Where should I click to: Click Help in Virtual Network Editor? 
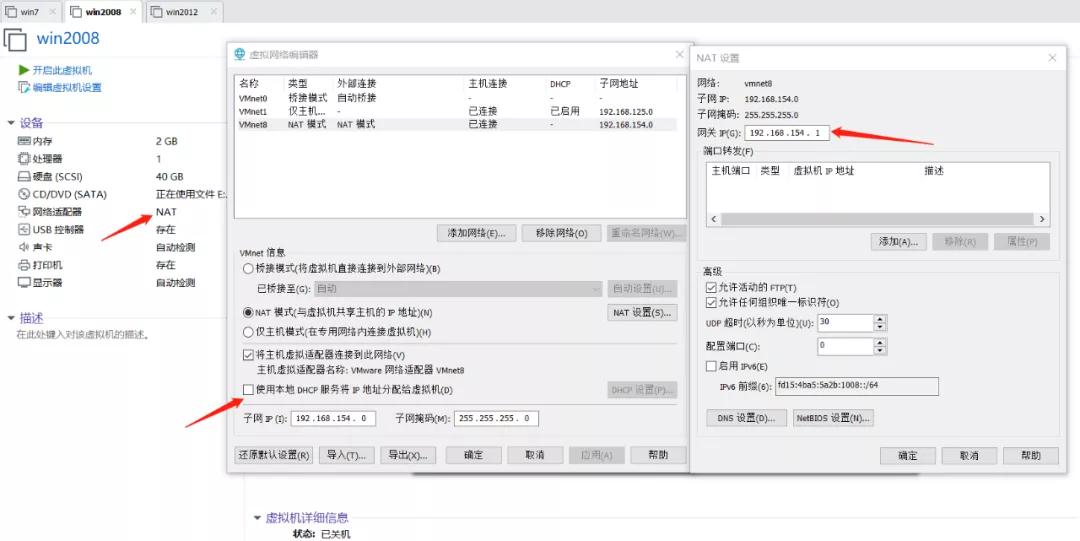point(658,455)
